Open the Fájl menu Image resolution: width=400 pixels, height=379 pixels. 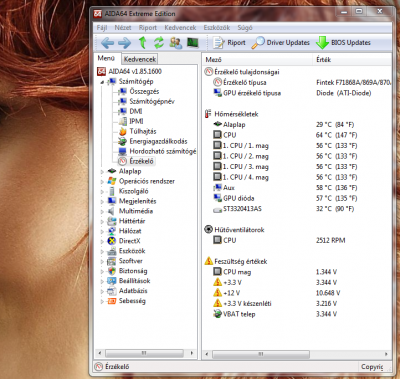(x=102, y=28)
